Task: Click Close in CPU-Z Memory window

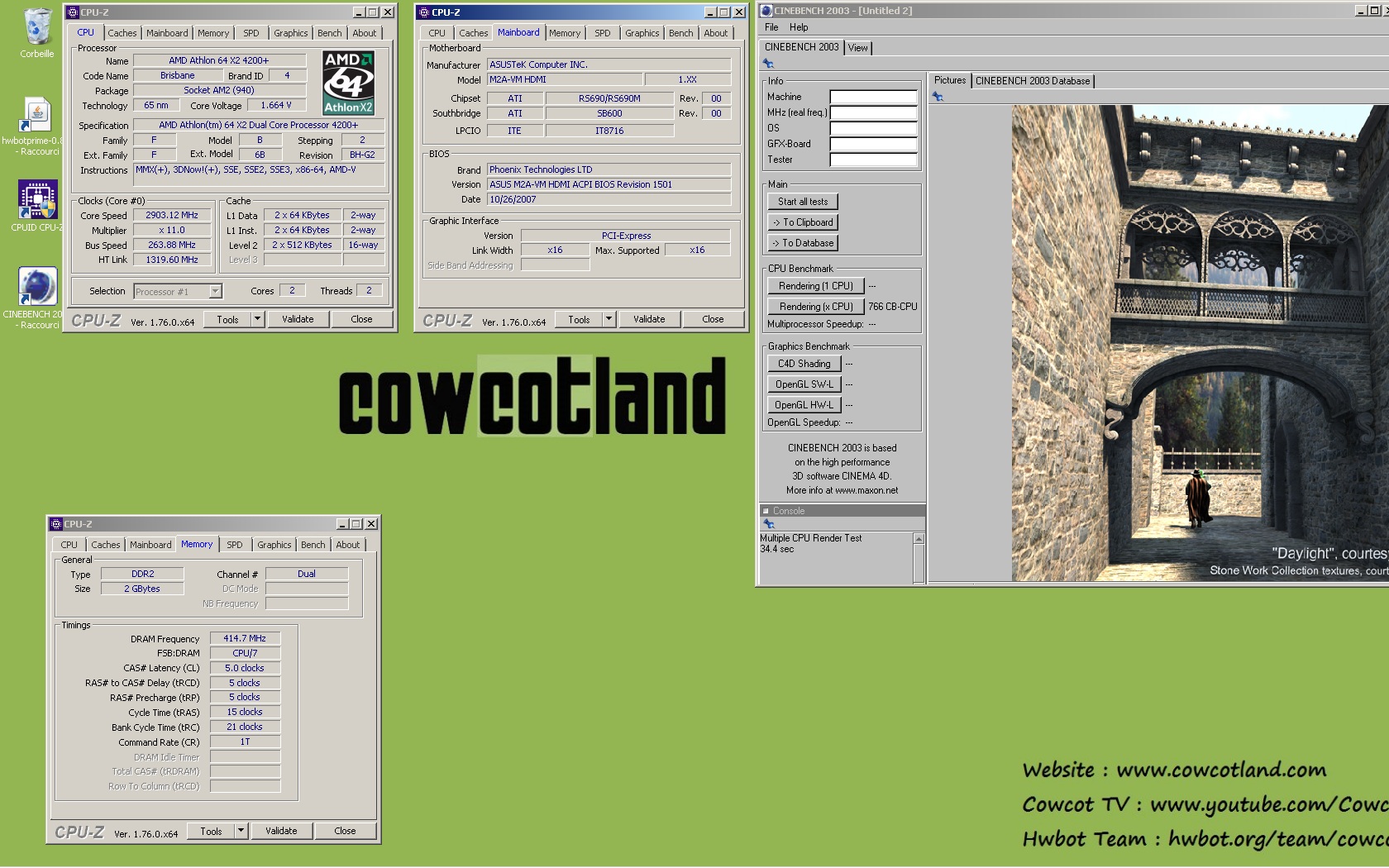Action: coord(345,831)
